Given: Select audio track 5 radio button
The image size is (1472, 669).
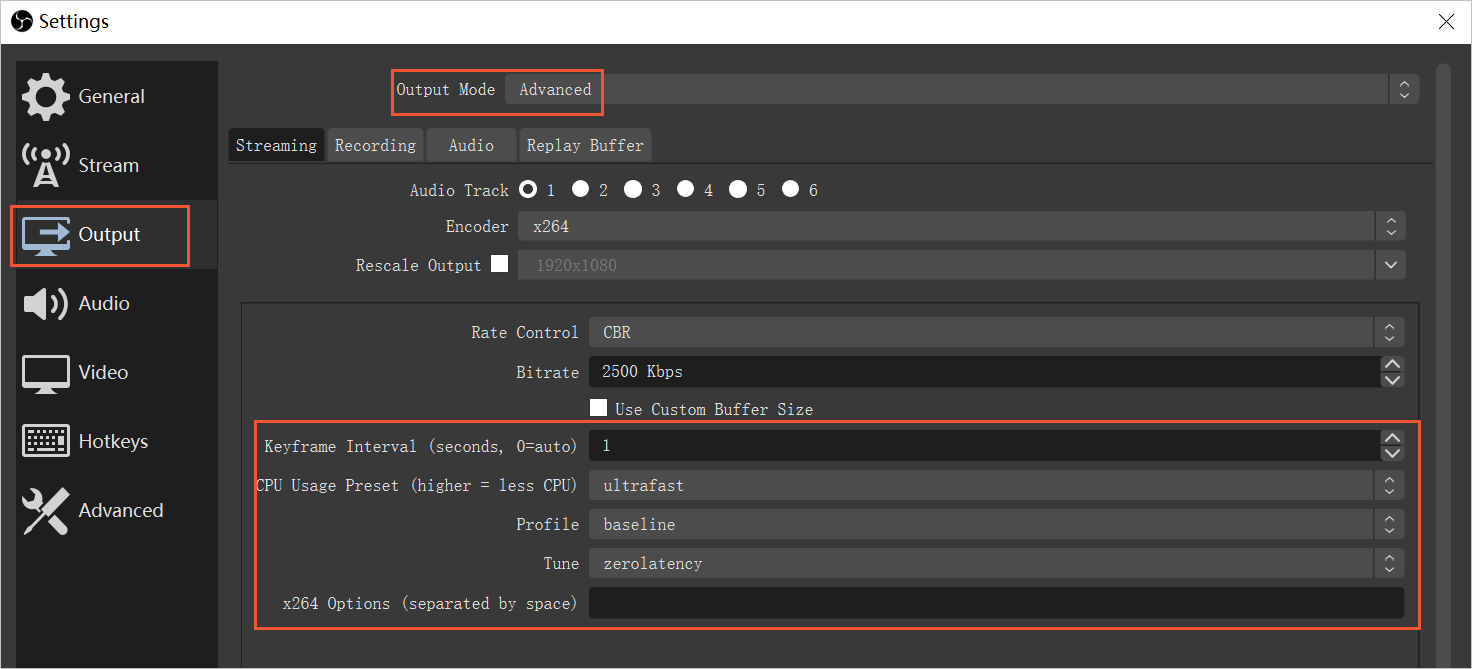Looking at the screenshot, I should [738, 189].
